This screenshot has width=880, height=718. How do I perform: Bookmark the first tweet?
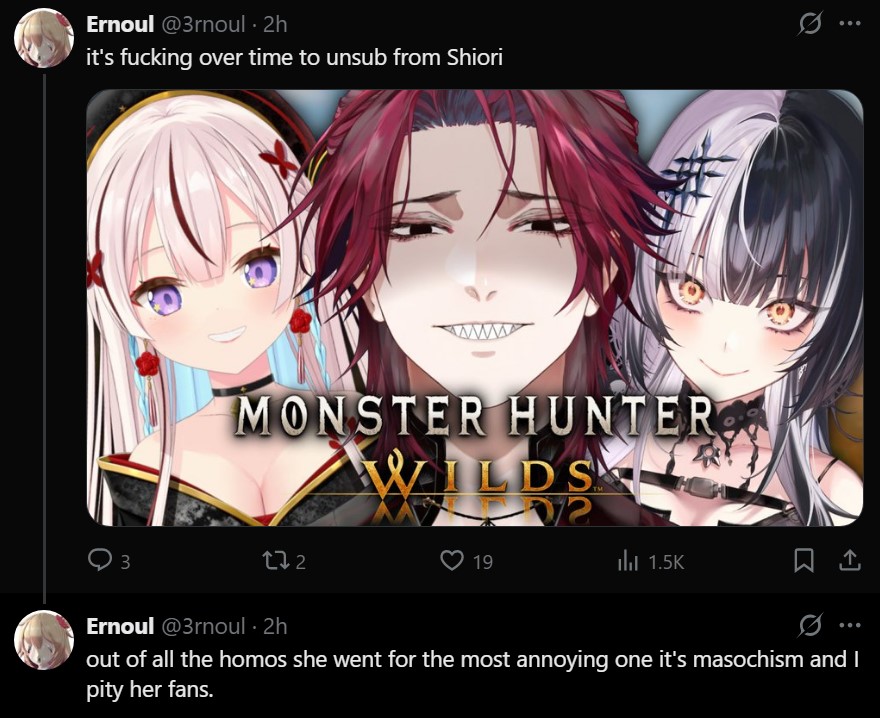coord(804,560)
